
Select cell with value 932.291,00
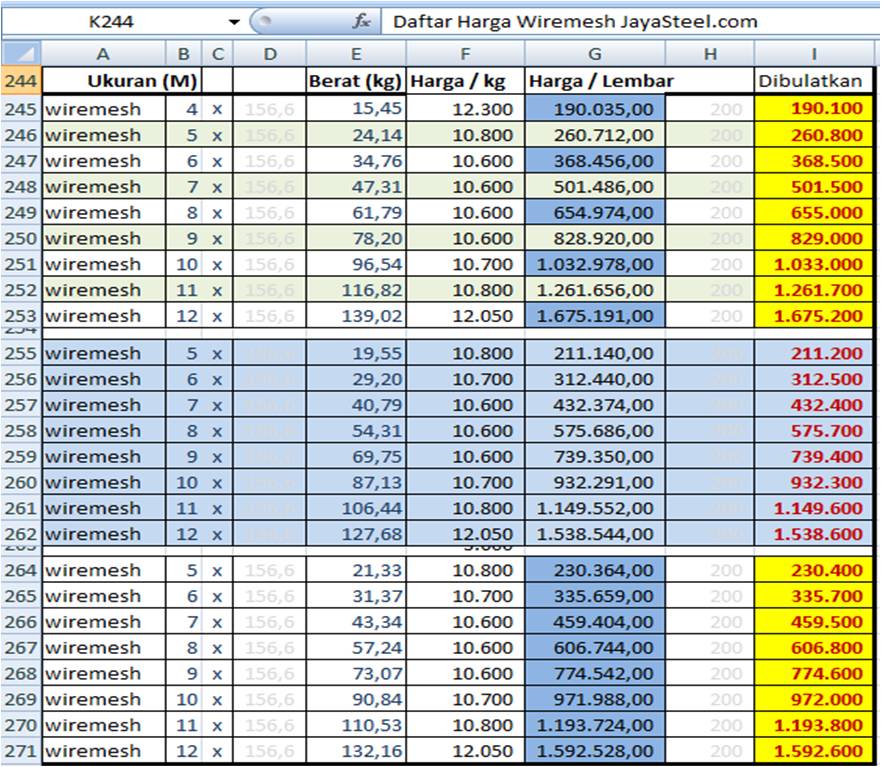tap(595, 482)
